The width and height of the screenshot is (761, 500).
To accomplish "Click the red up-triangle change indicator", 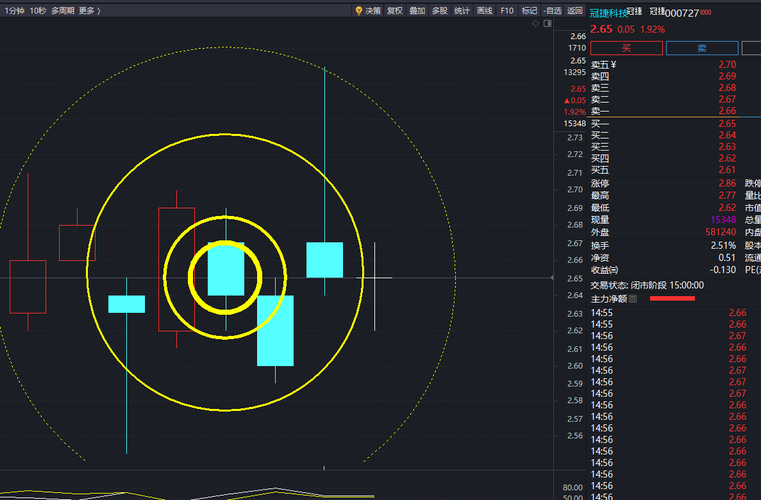I will pyautogui.click(x=567, y=101).
